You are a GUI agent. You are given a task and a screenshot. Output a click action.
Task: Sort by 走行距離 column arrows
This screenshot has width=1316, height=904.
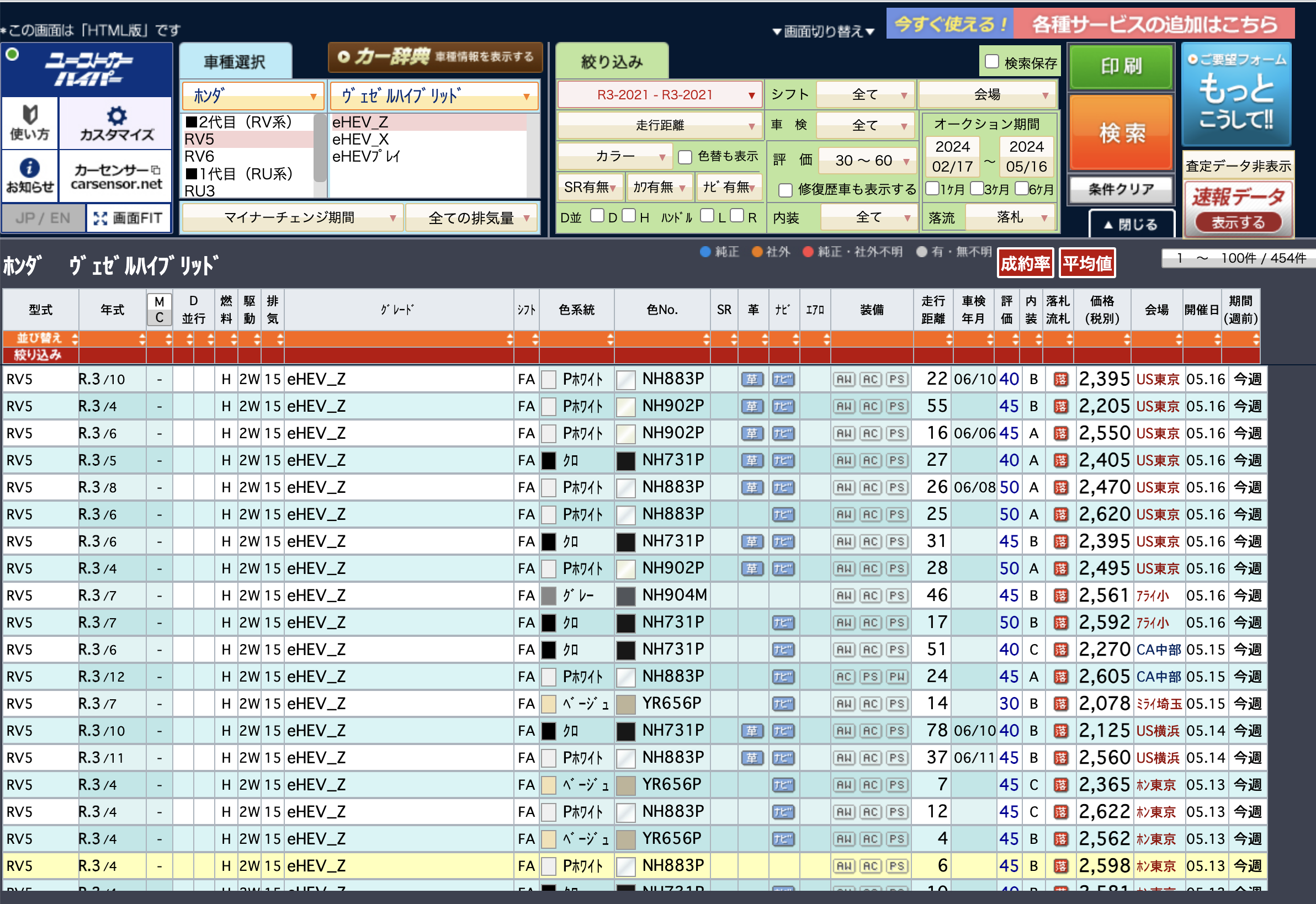pos(949,339)
